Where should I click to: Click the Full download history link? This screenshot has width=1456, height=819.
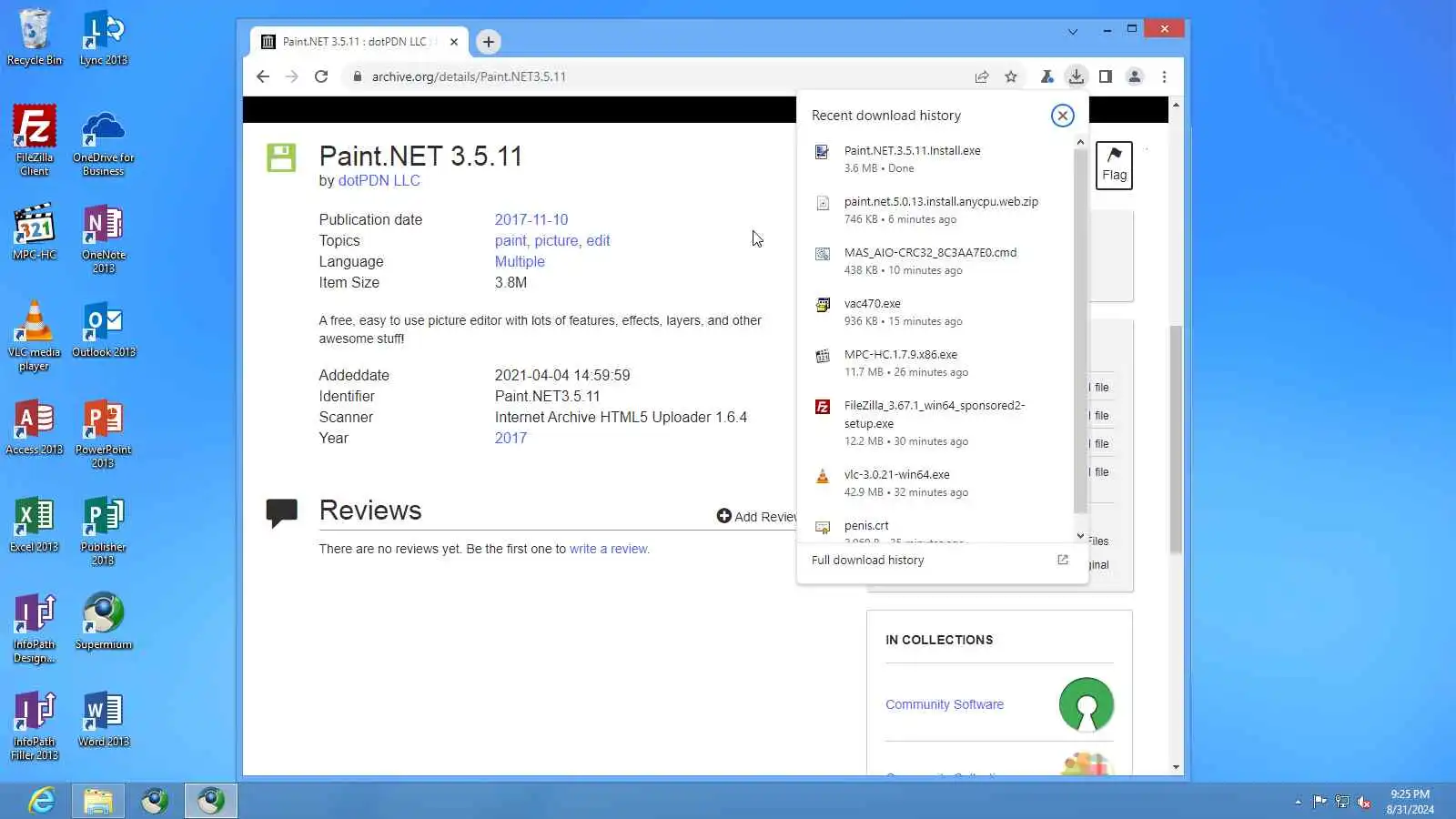point(867,560)
